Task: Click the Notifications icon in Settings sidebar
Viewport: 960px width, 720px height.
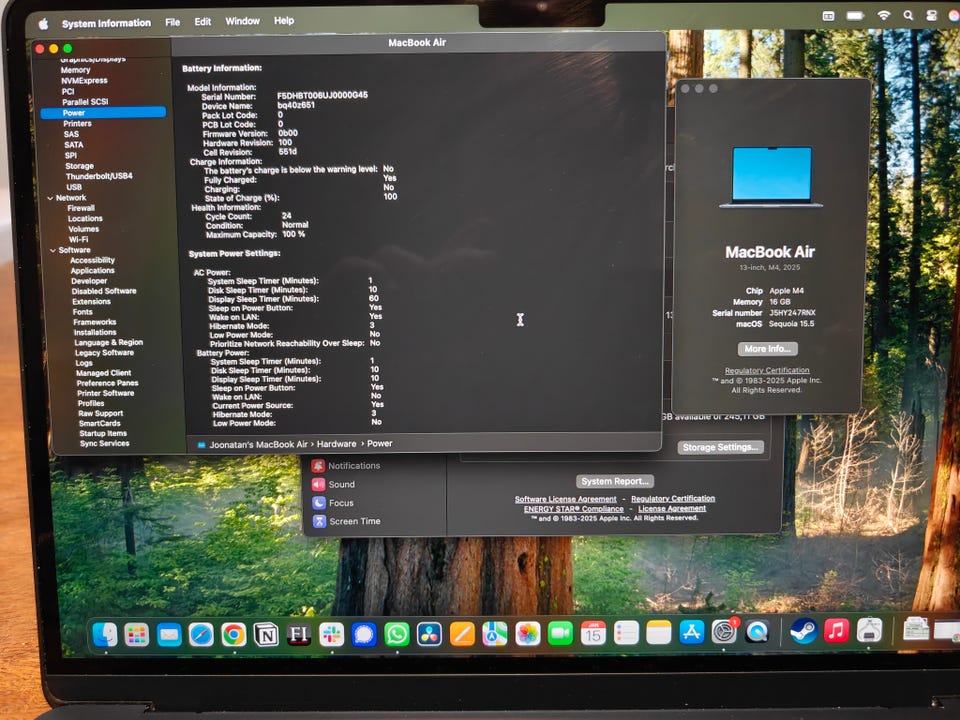Action: [x=318, y=466]
